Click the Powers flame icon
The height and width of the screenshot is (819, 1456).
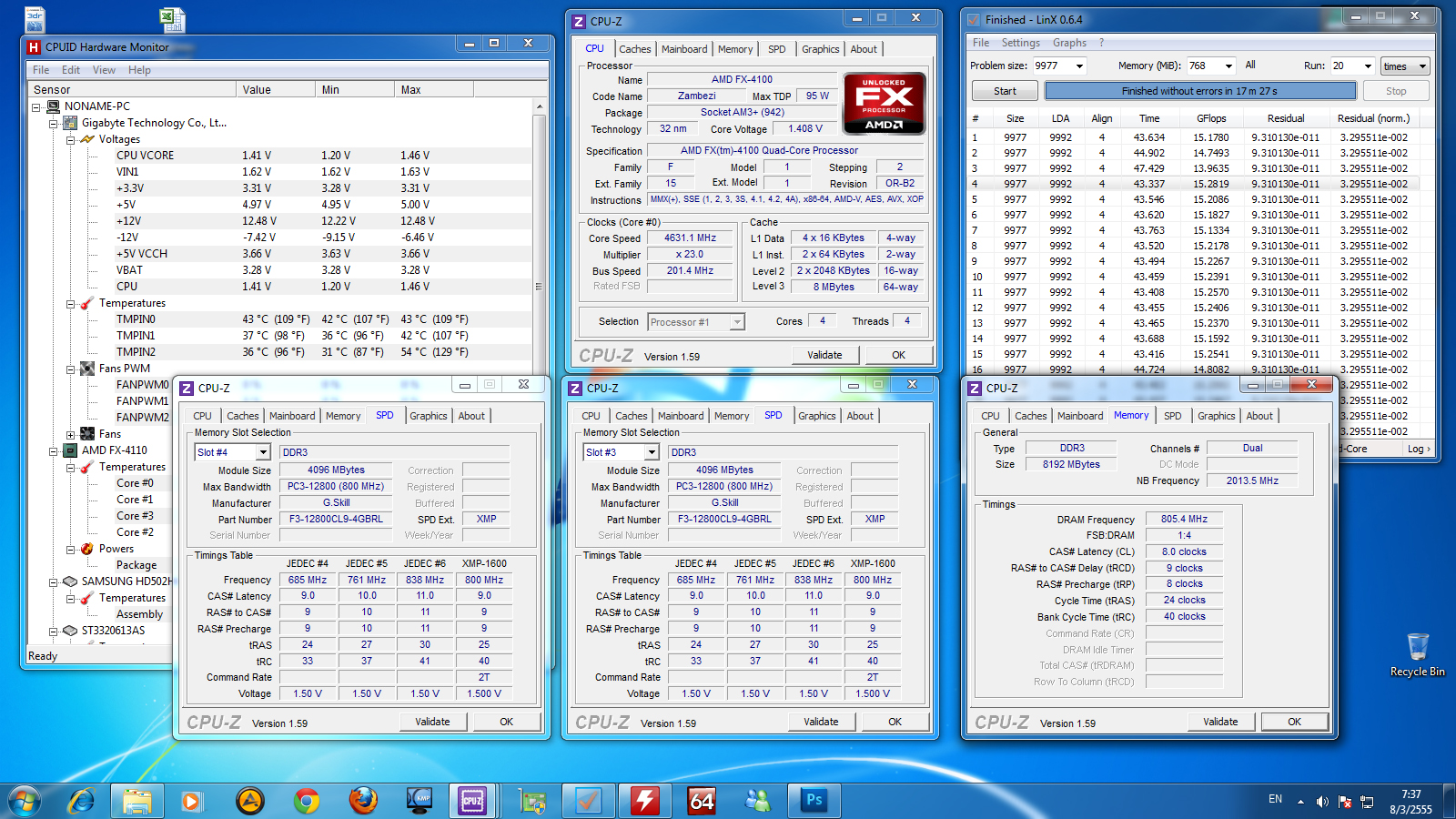pos(87,549)
